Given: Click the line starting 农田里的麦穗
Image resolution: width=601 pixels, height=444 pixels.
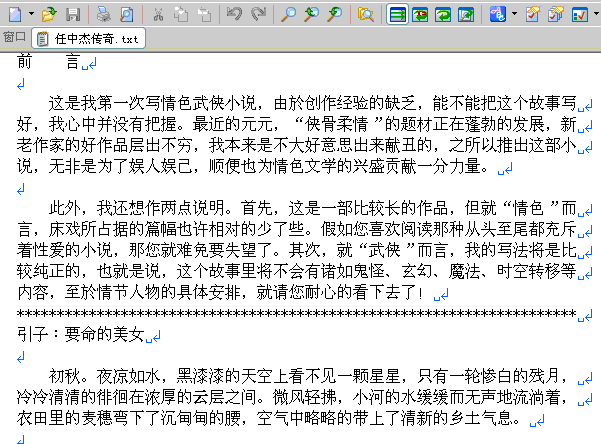Looking at the screenshot, I should click(268, 419).
